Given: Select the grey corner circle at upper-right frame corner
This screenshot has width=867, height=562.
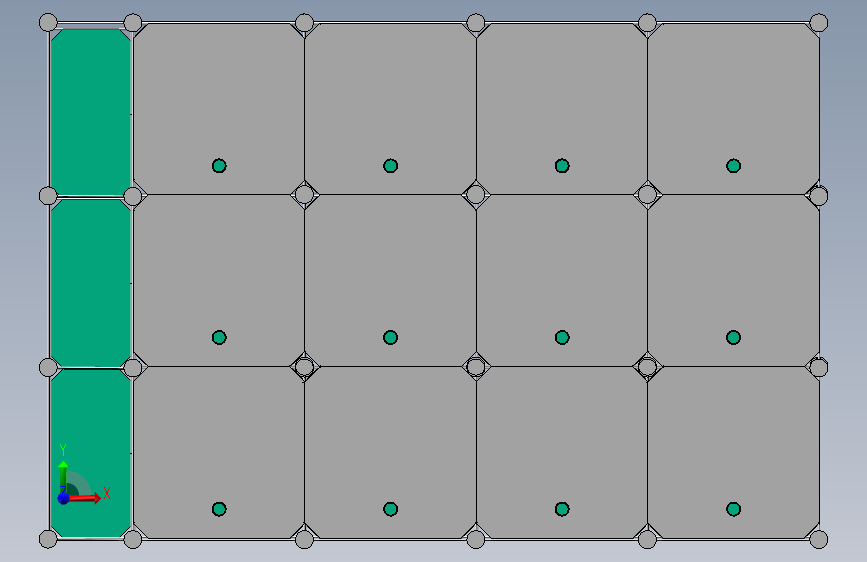Looking at the screenshot, I should coord(818,23).
